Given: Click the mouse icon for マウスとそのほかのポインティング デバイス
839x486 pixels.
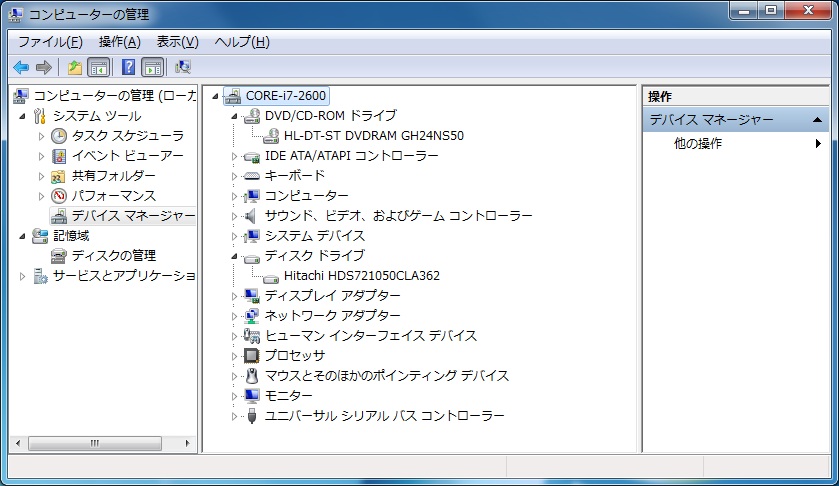Looking at the screenshot, I should coord(251,376).
